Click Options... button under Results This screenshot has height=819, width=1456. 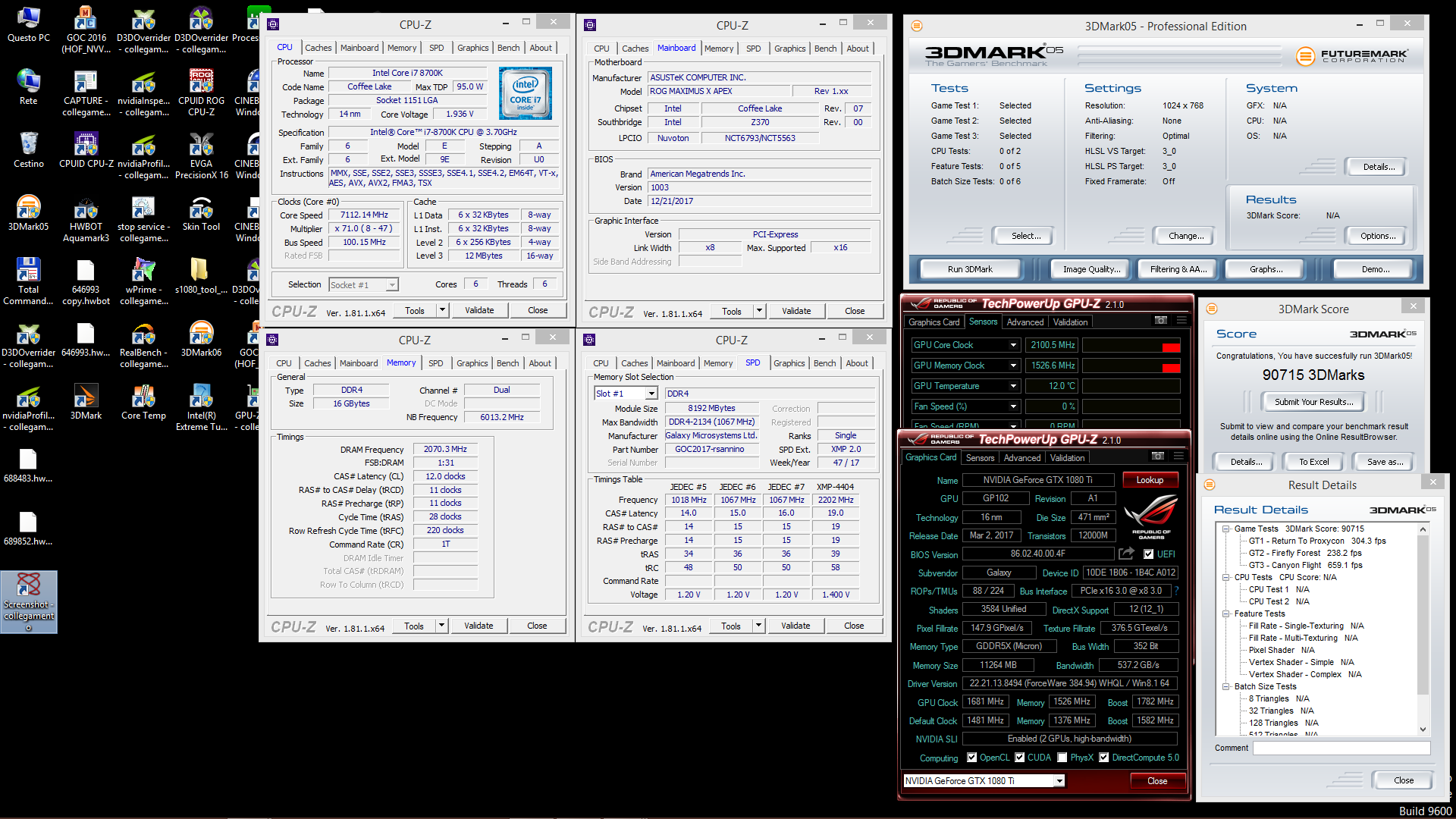(1378, 236)
